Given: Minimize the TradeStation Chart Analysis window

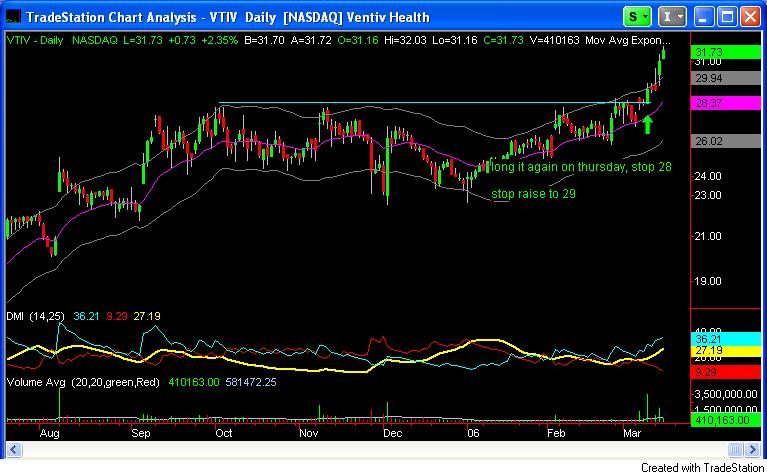Looking at the screenshot, I should 703,17.
